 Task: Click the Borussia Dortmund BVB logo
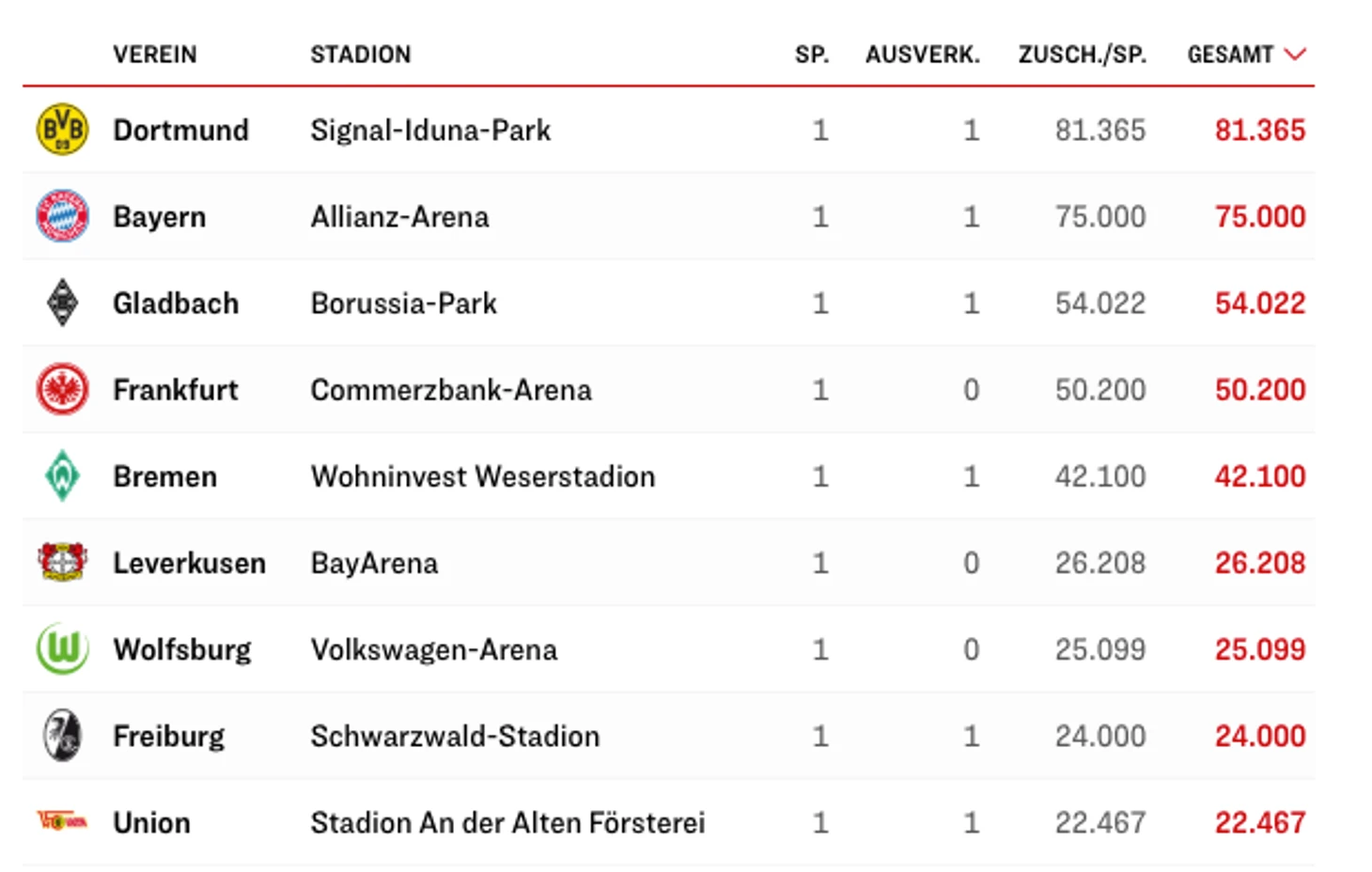[x=62, y=130]
